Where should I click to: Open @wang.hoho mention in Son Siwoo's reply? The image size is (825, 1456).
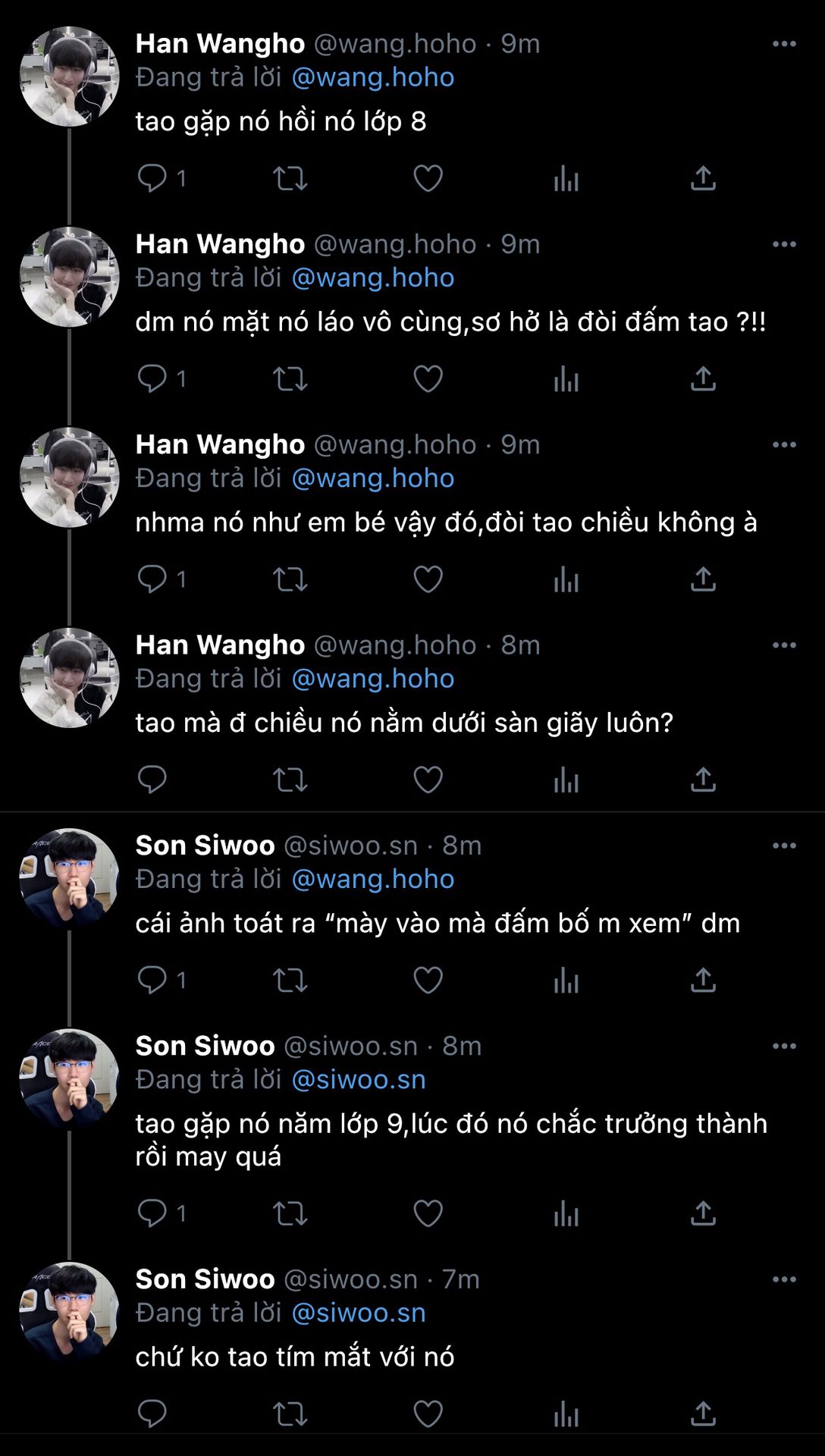(x=372, y=879)
